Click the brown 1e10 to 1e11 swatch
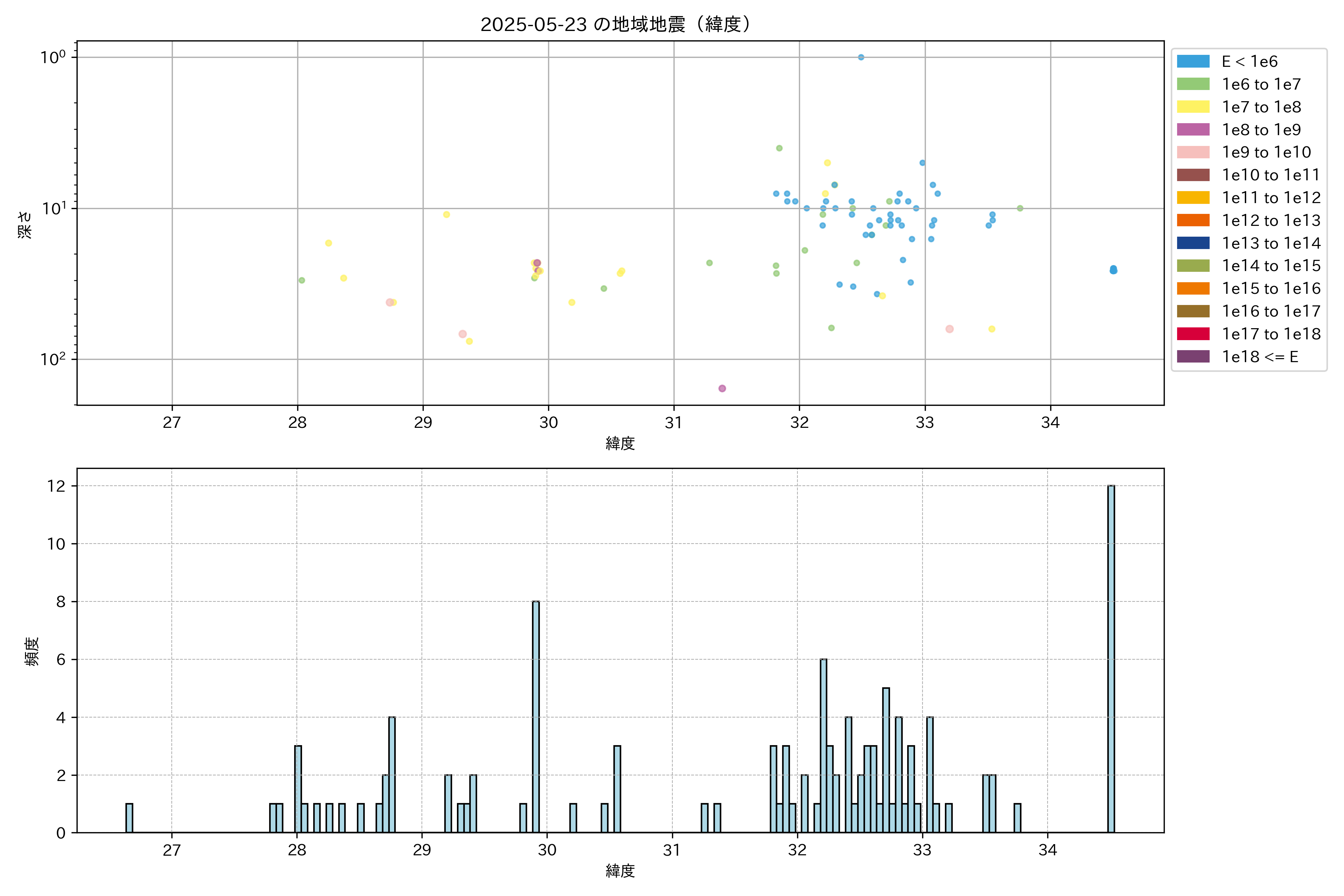The image size is (1344, 896). coord(1192,175)
